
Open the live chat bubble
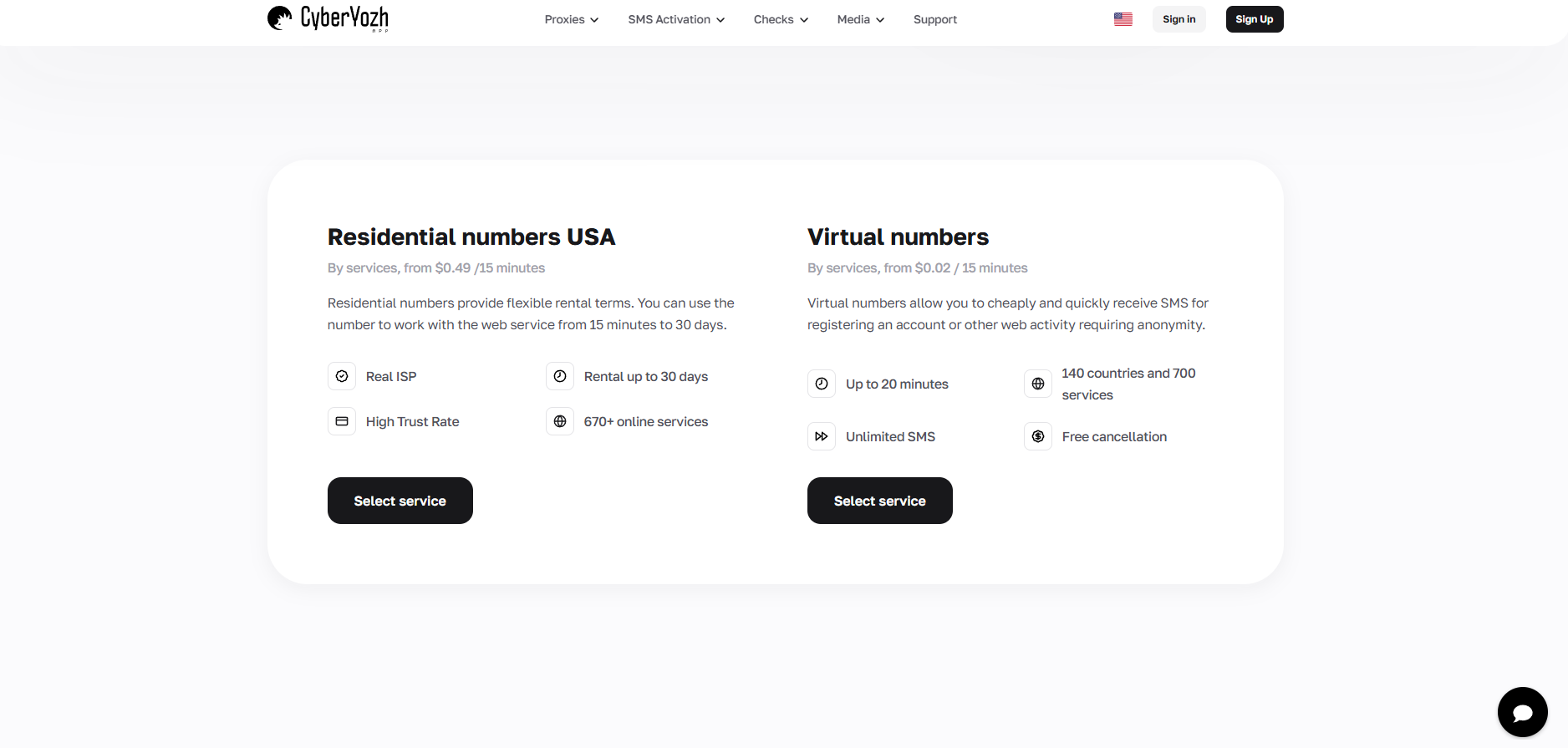(1522, 712)
